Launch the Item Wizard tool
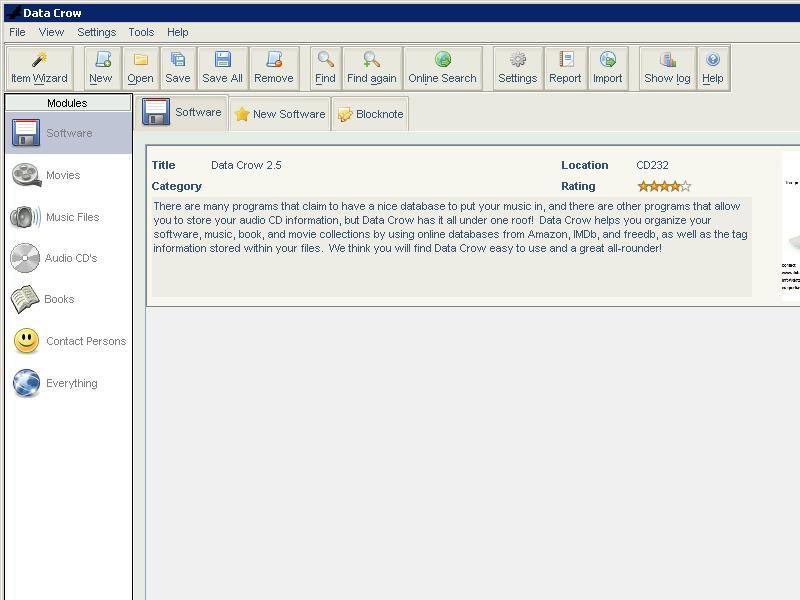Viewport: 800px width, 600px height. tap(39, 68)
